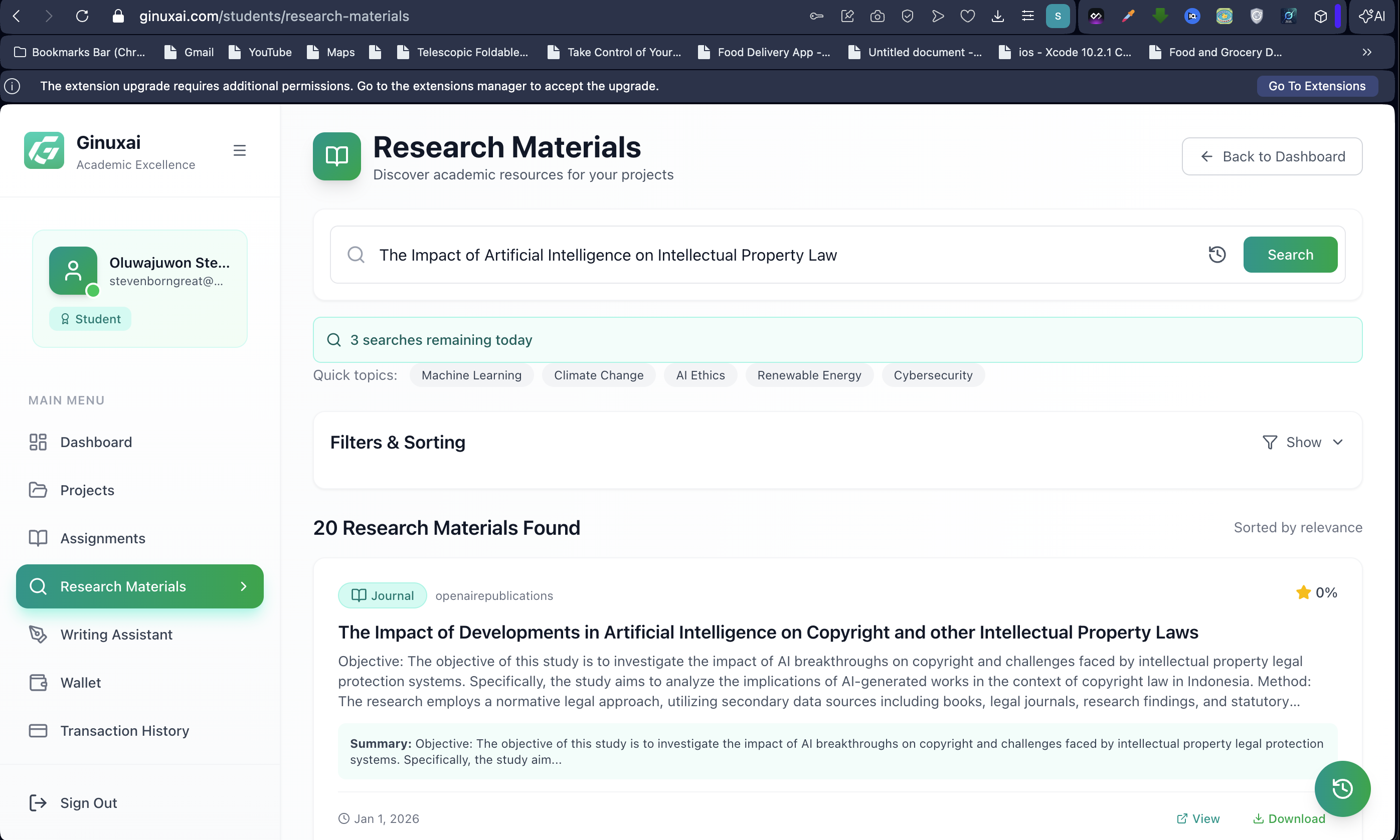Image resolution: width=1400 pixels, height=840 pixels.
Task: Click the browser downloads icon
Action: coord(997,17)
